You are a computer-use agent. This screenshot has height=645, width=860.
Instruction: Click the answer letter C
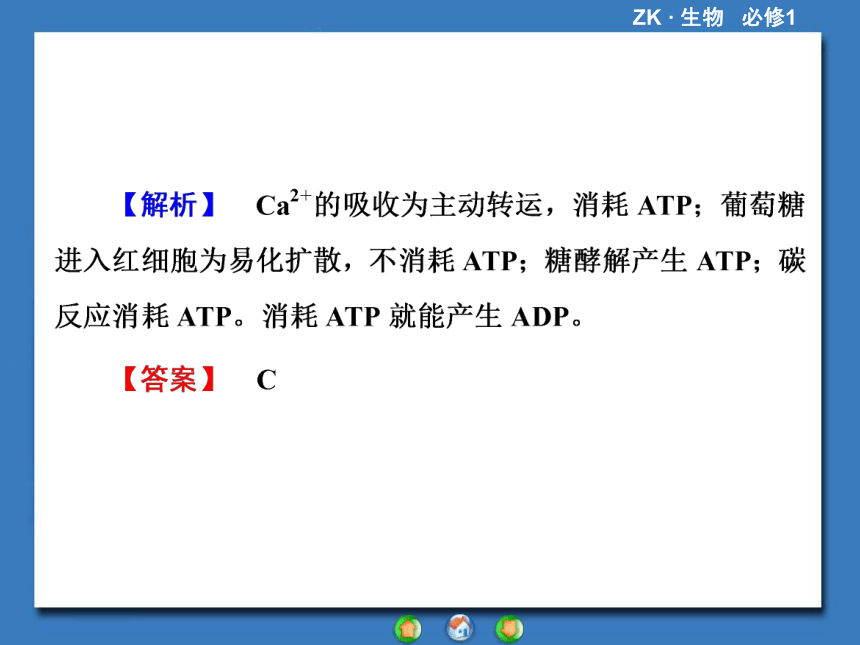point(267,380)
